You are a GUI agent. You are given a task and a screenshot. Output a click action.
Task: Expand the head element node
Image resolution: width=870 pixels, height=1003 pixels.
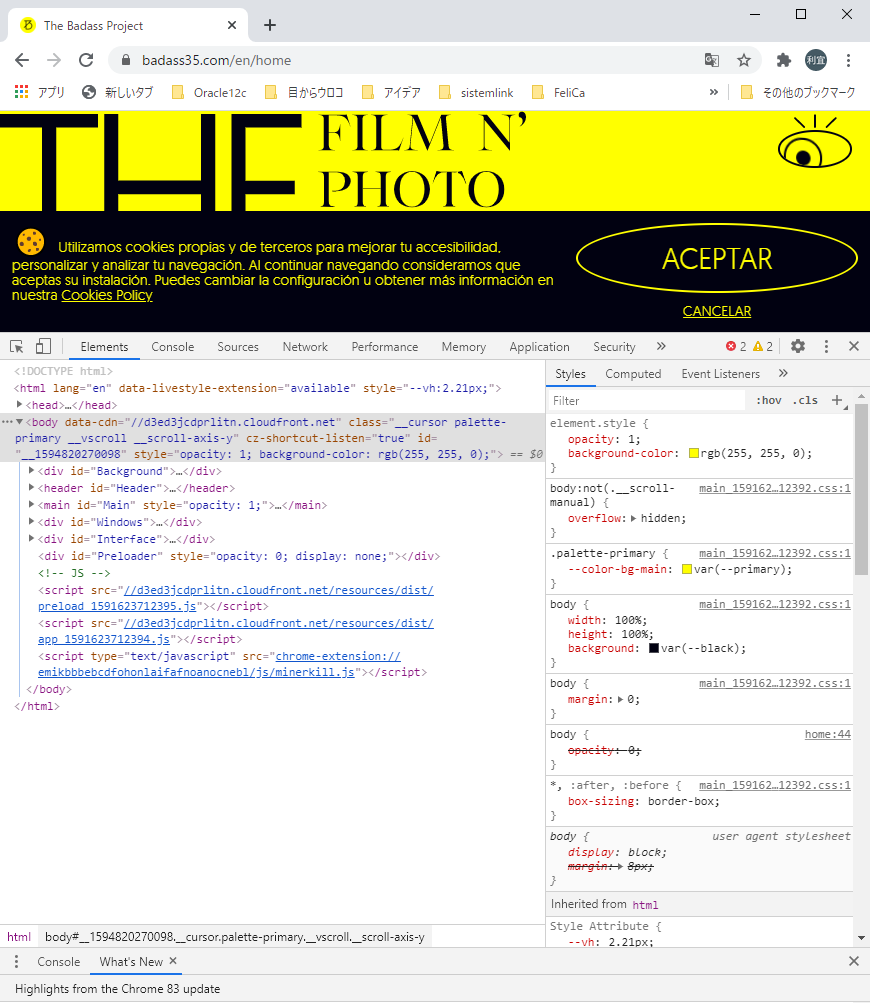[x=19, y=404]
